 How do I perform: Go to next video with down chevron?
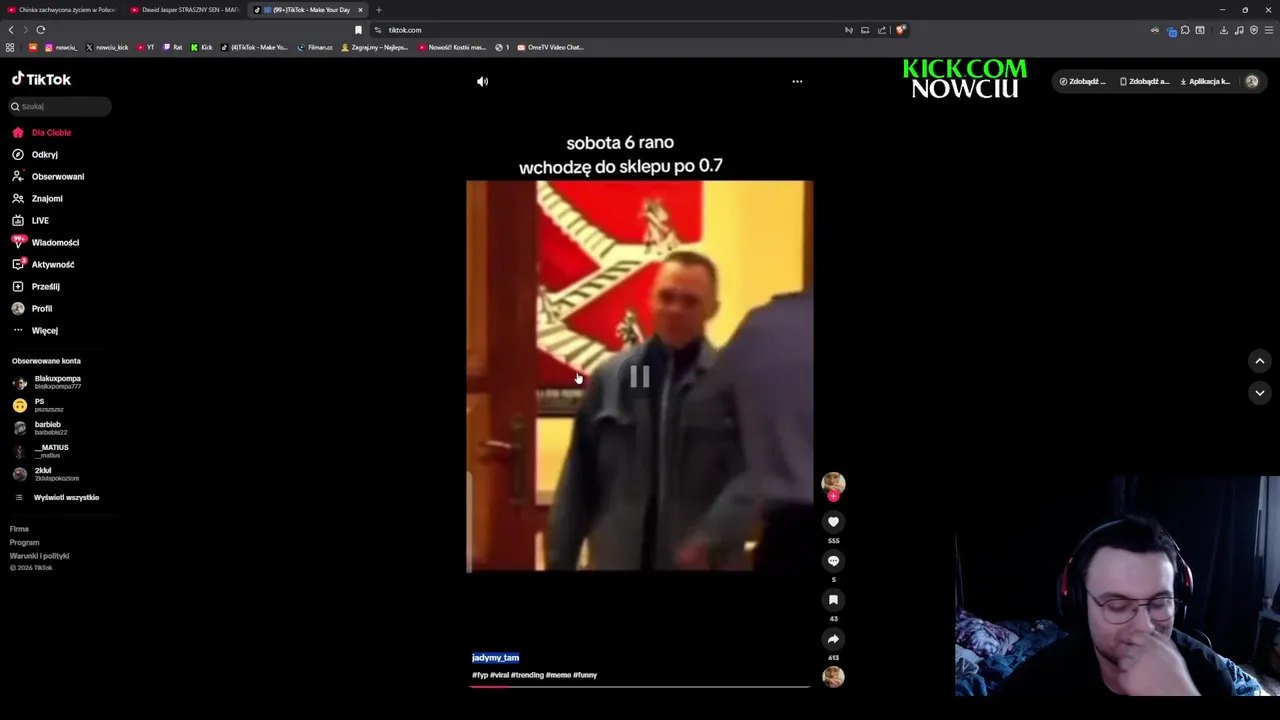[1259, 393]
